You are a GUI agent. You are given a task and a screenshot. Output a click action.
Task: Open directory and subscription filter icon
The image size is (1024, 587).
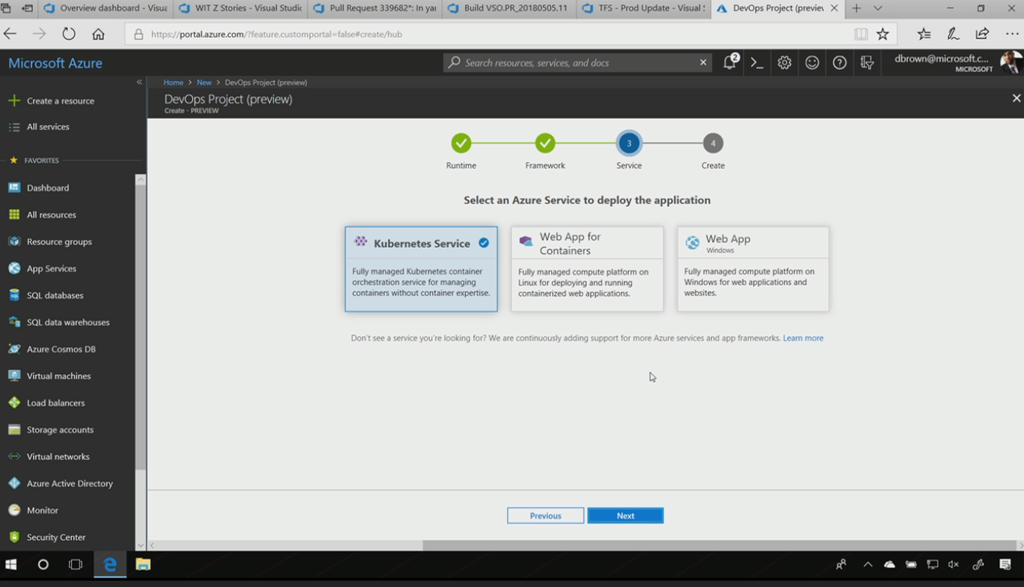click(867, 63)
